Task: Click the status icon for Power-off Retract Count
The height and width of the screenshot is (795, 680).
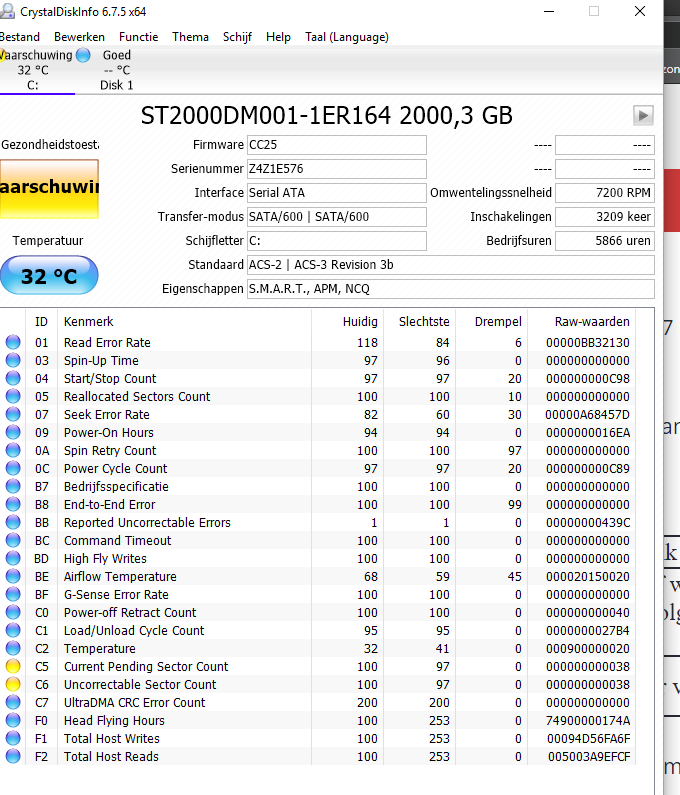Action: (13, 612)
